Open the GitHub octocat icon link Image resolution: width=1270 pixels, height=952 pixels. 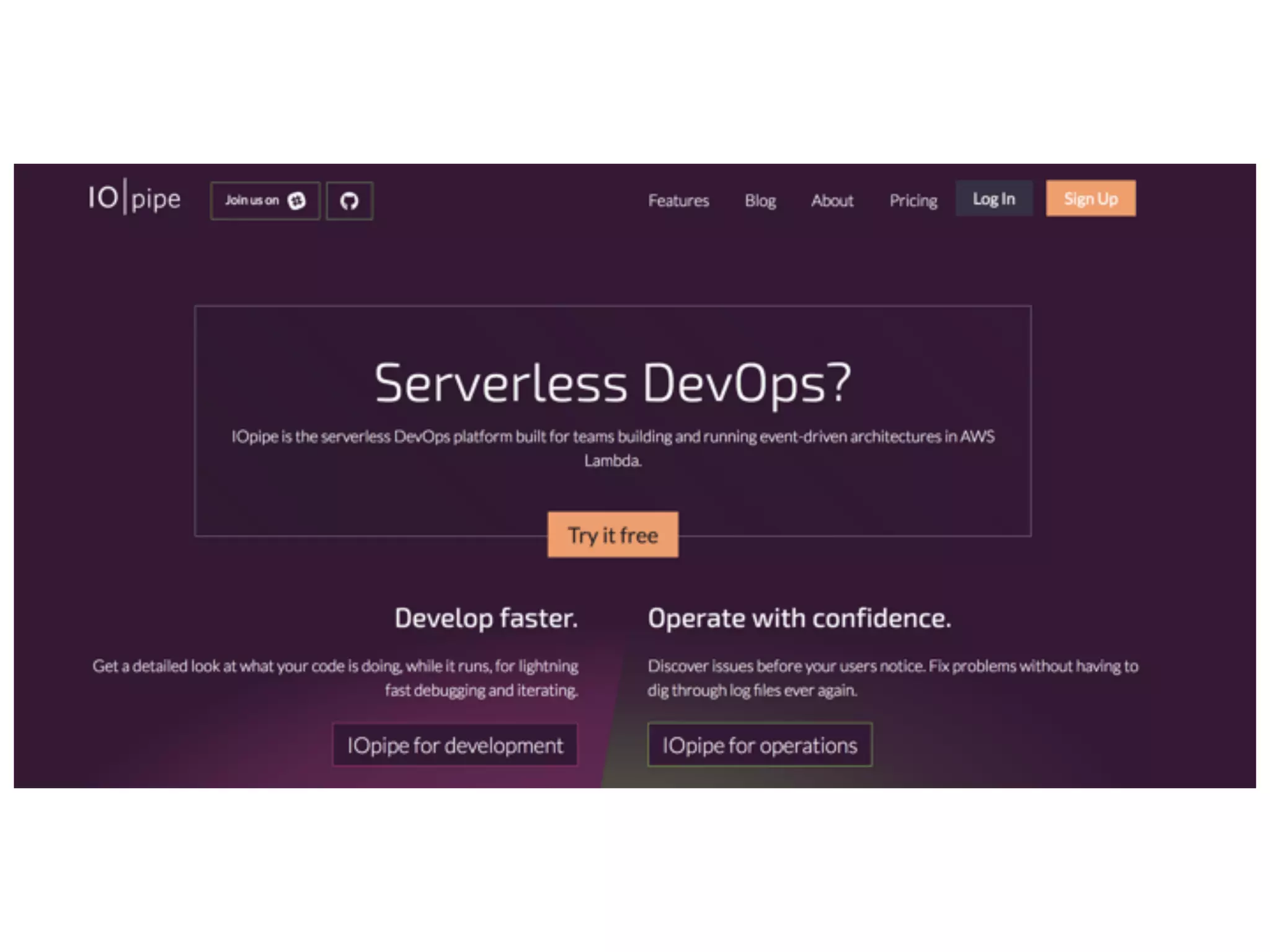coord(349,201)
